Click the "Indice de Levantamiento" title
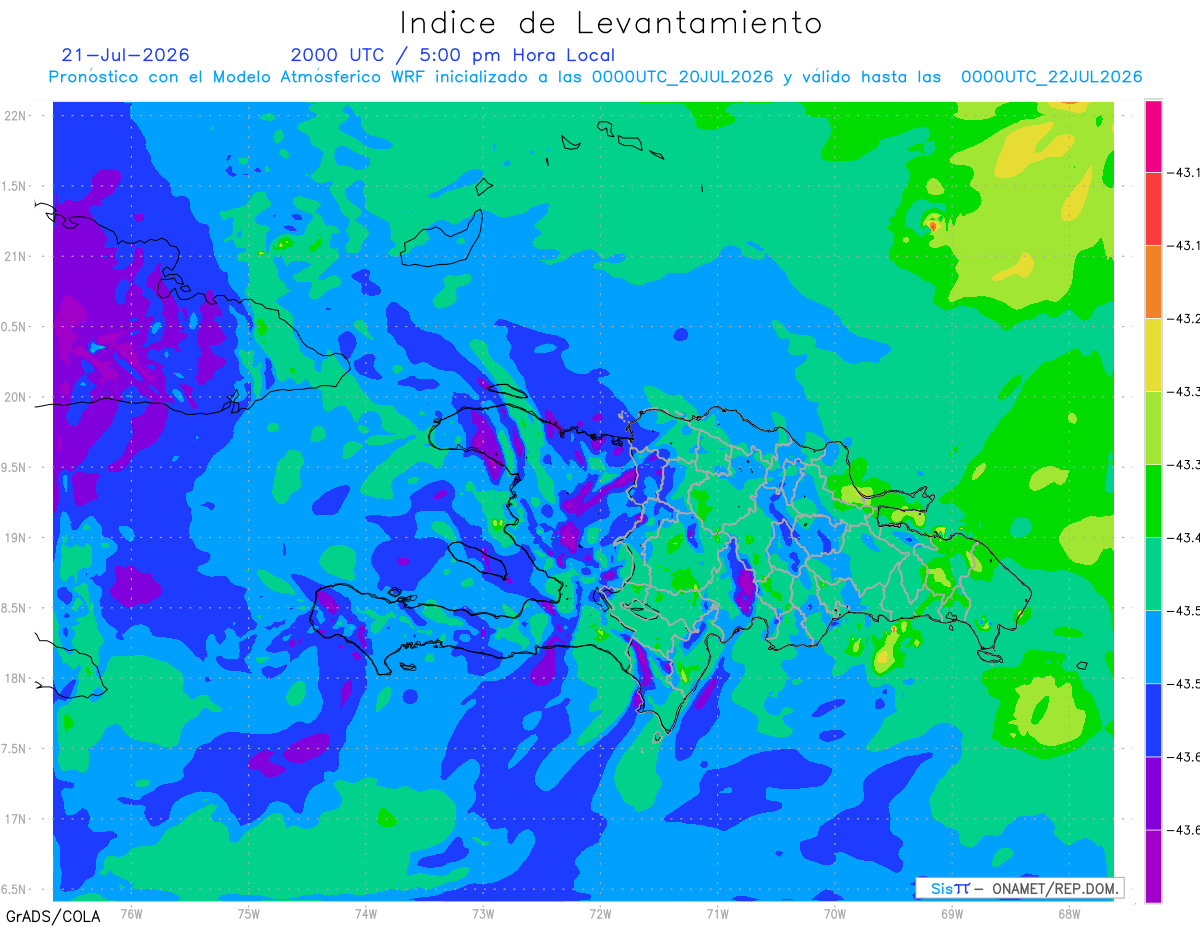The height and width of the screenshot is (927, 1200). [x=611, y=23]
